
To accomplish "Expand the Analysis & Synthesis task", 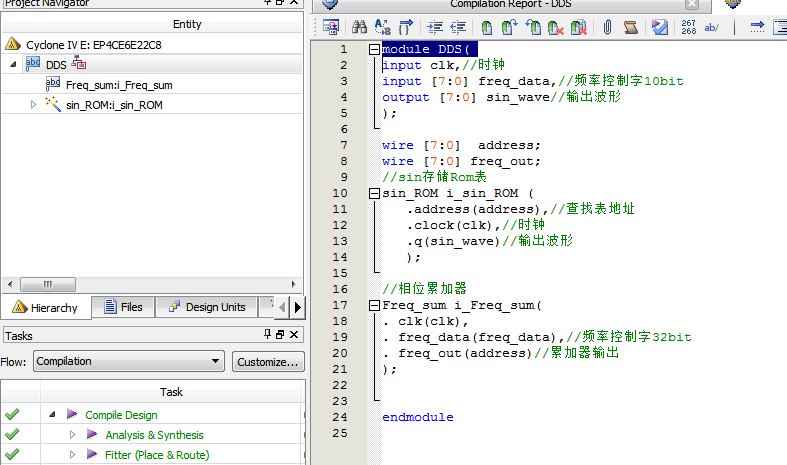I will (x=72, y=435).
